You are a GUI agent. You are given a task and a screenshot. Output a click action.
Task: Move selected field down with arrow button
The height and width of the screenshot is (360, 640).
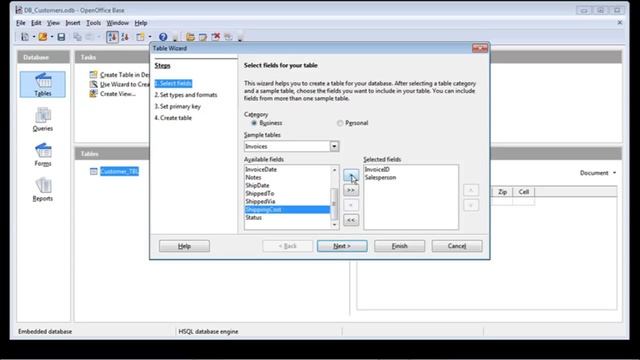pos(471,205)
